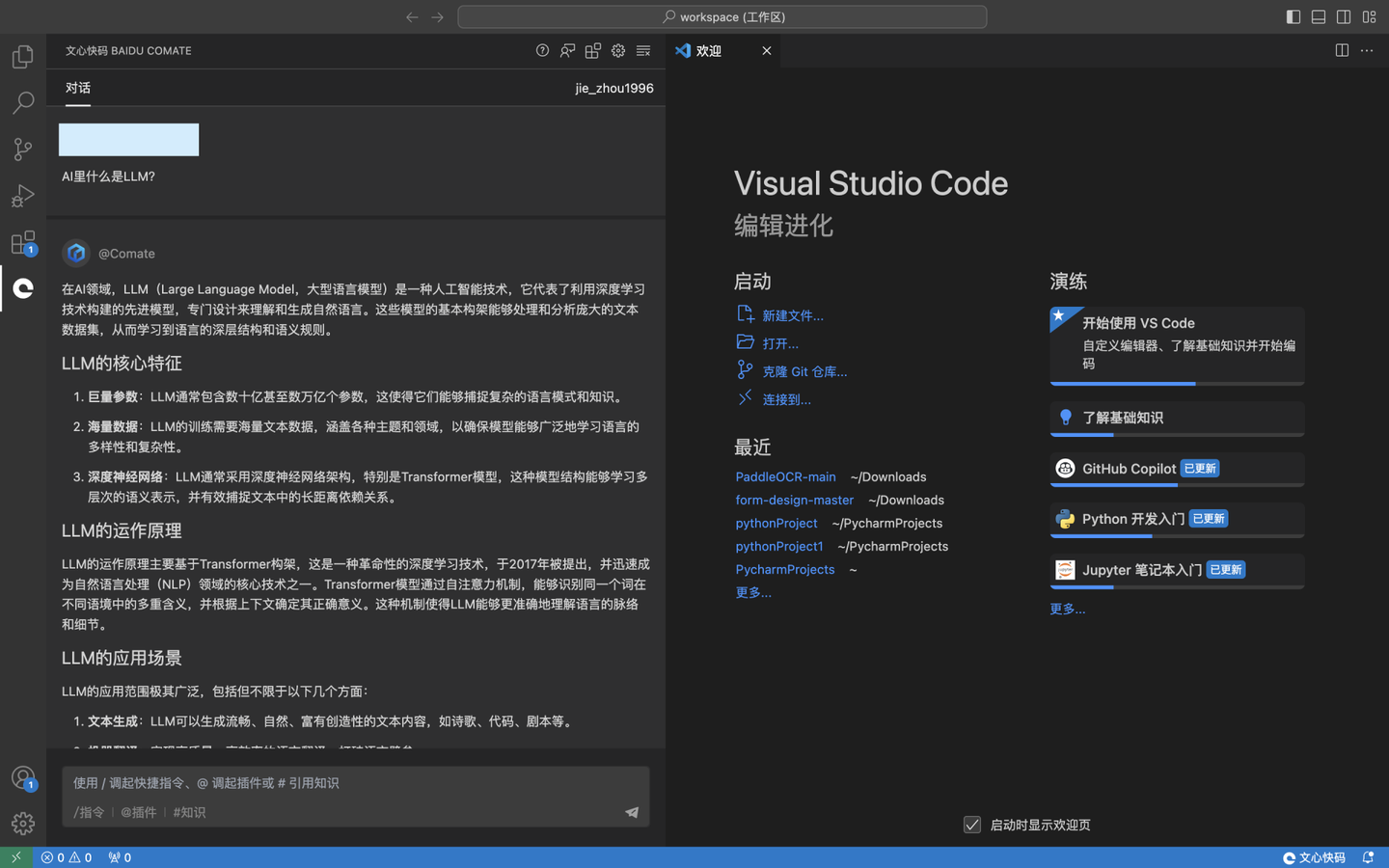Open recent PaddleOCR-main project
Image resolution: width=1389 pixels, height=868 pixels.
coord(785,476)
